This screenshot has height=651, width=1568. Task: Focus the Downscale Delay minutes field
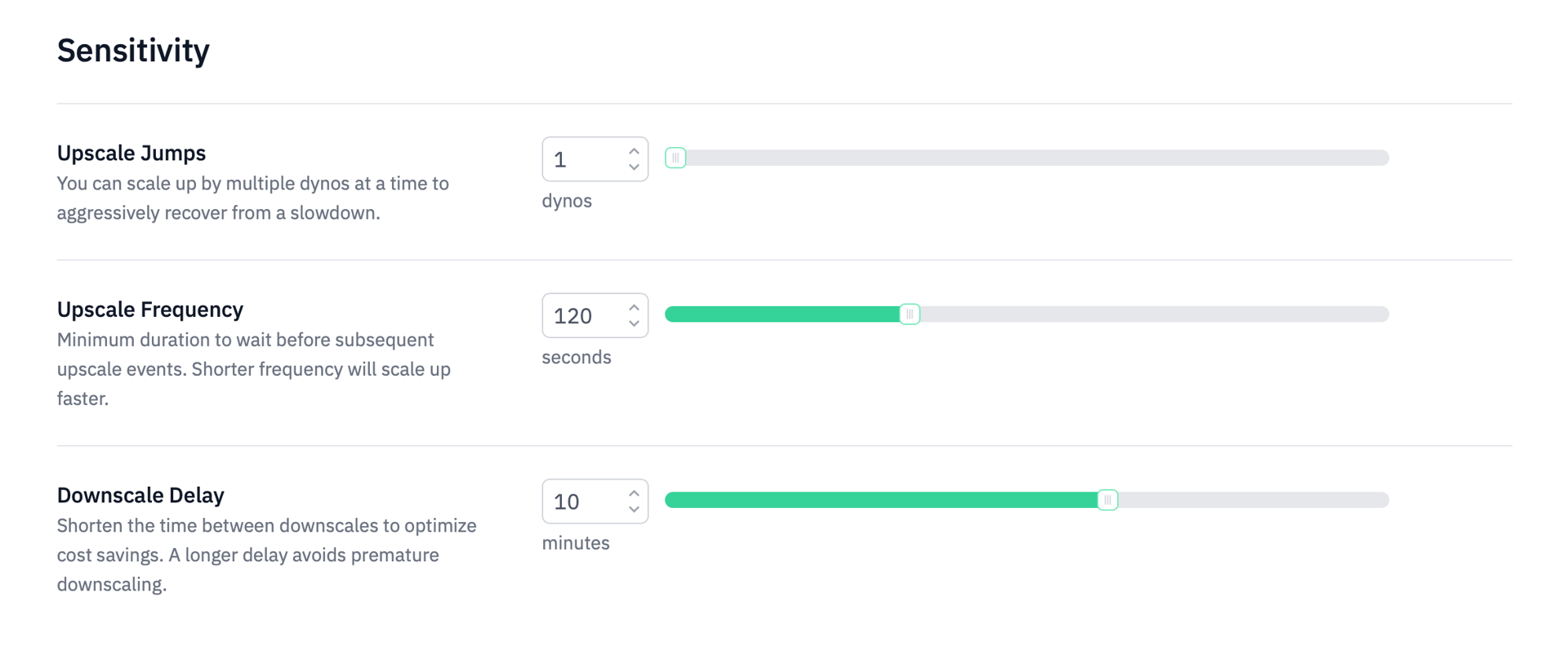(581, 502)
